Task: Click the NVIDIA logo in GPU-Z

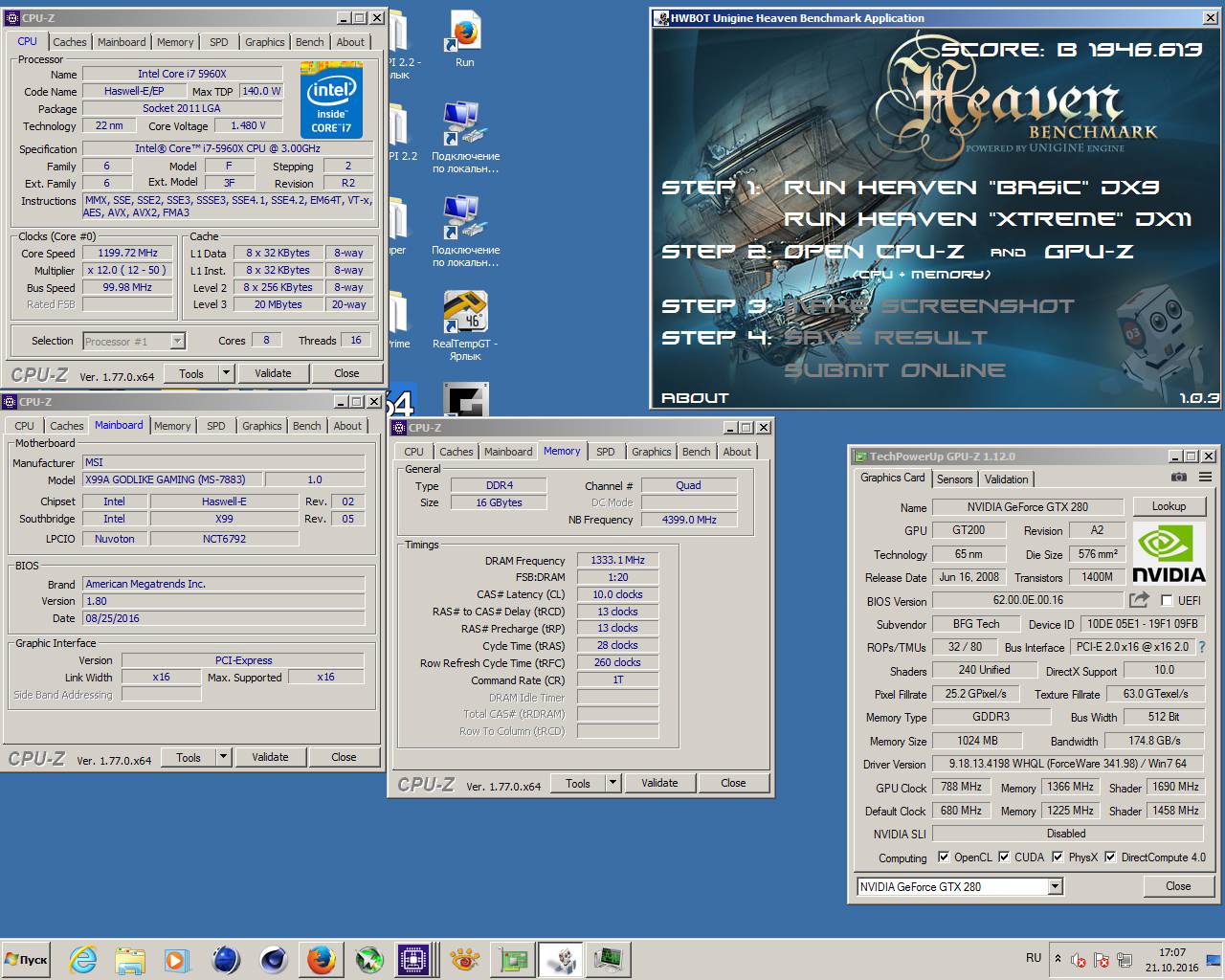Action: [x=1169, y=553]
